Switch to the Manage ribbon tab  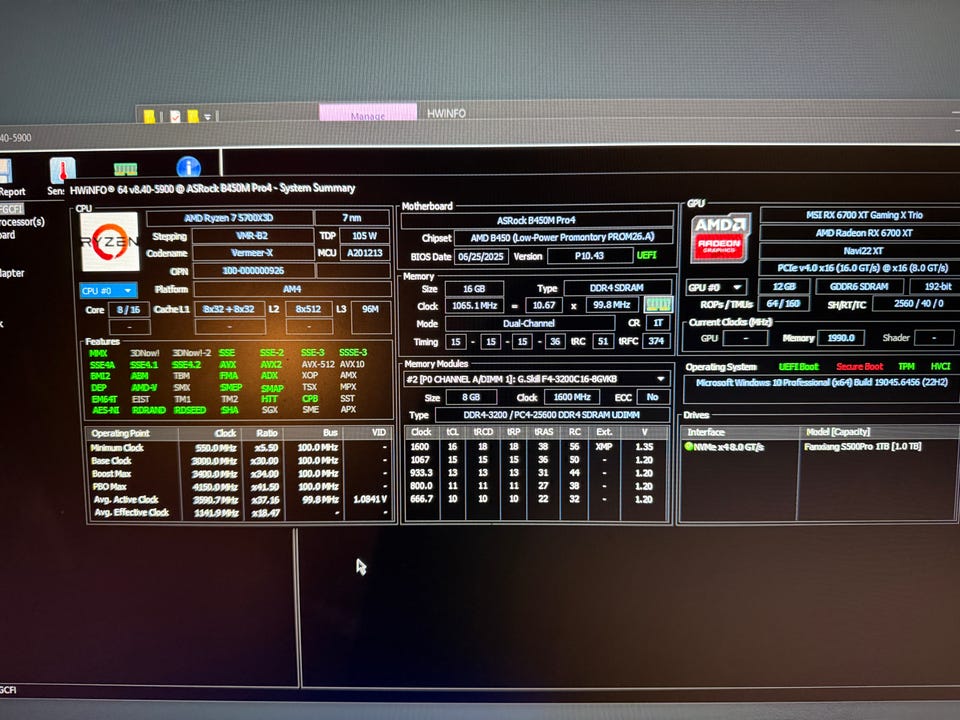pyautogui.click(x=368, y=114)
